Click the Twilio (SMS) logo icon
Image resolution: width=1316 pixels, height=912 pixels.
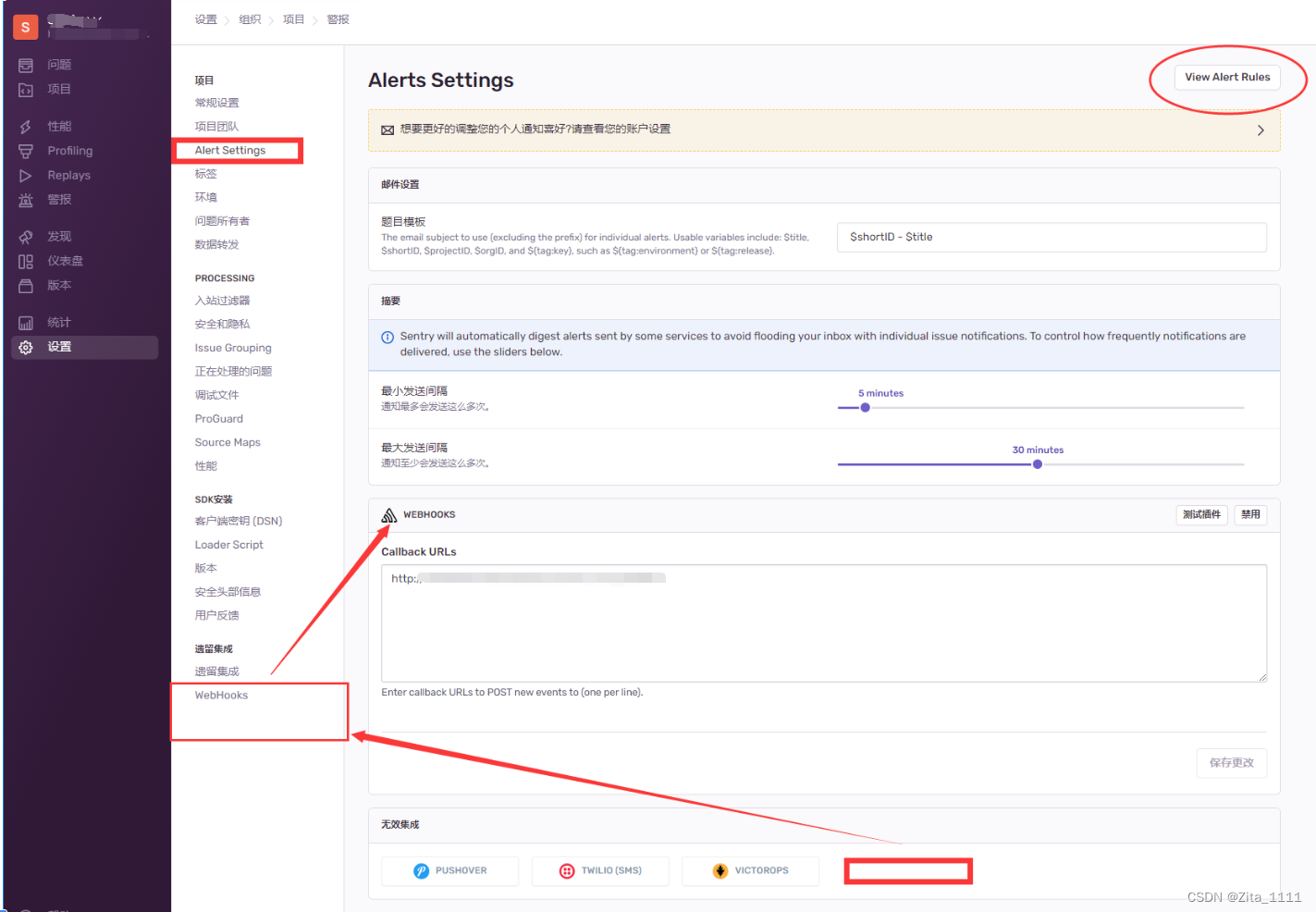click(x=567, y=870)
